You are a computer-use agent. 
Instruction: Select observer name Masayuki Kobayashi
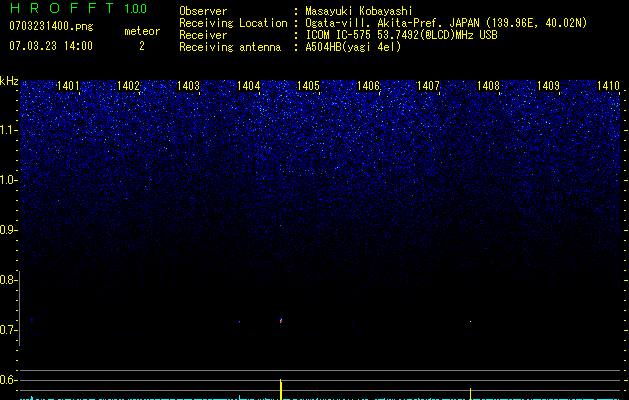(359, 11)
